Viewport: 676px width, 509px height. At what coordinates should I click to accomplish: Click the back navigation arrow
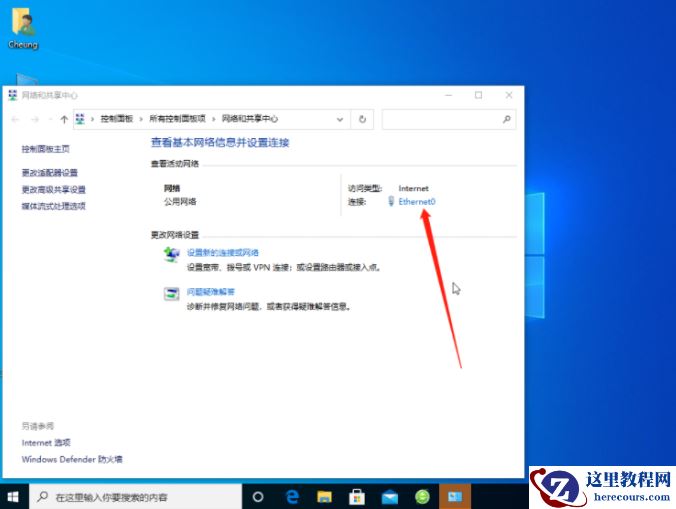pyautogui.click(x=16, y=119)
